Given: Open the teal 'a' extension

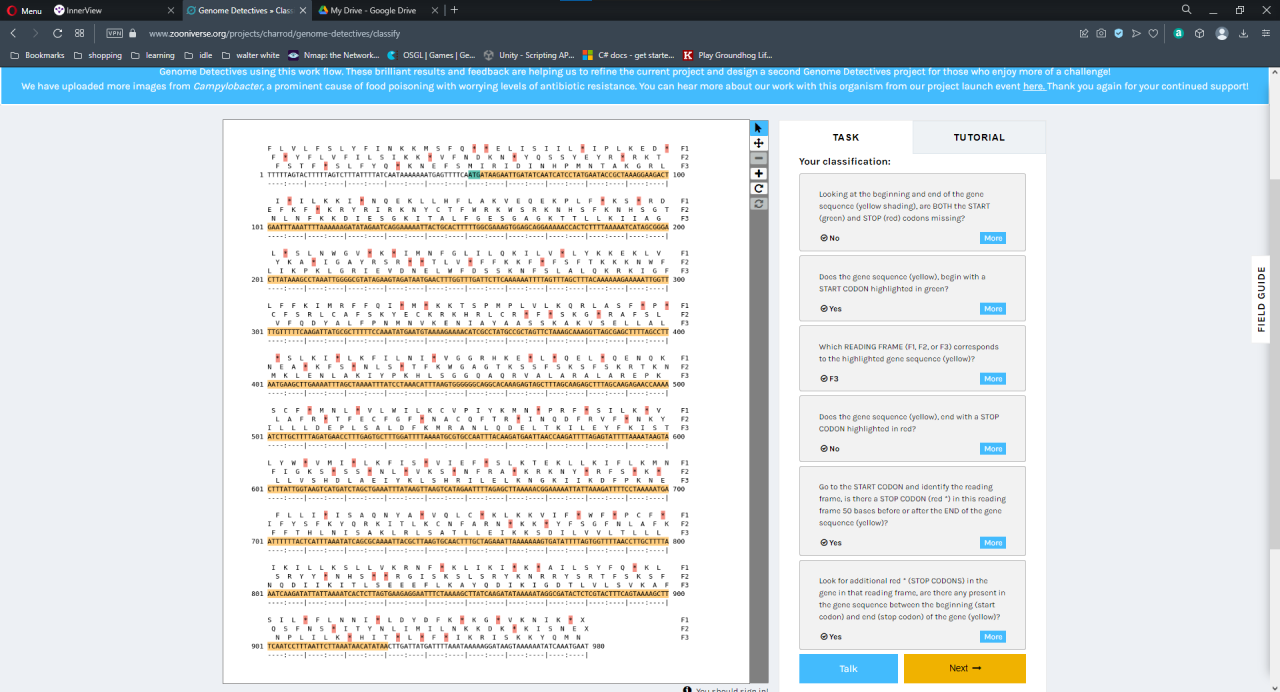Looking at the screenshot, I should 1179,33.
